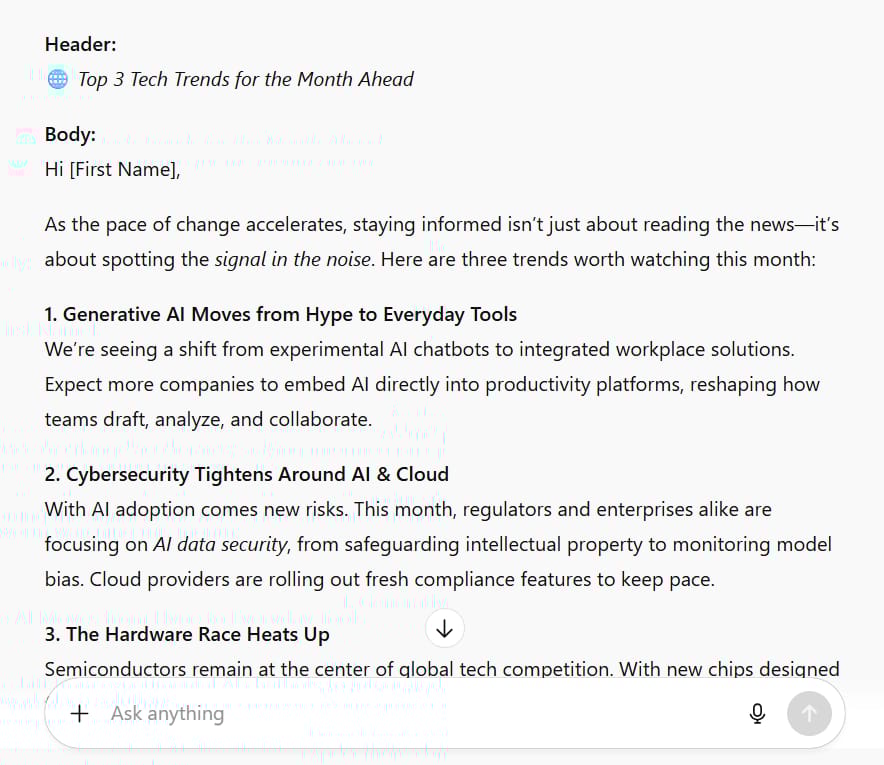Click the plus attachment icon
Viewport: 884px width, 765px height.
click(79, 714)
